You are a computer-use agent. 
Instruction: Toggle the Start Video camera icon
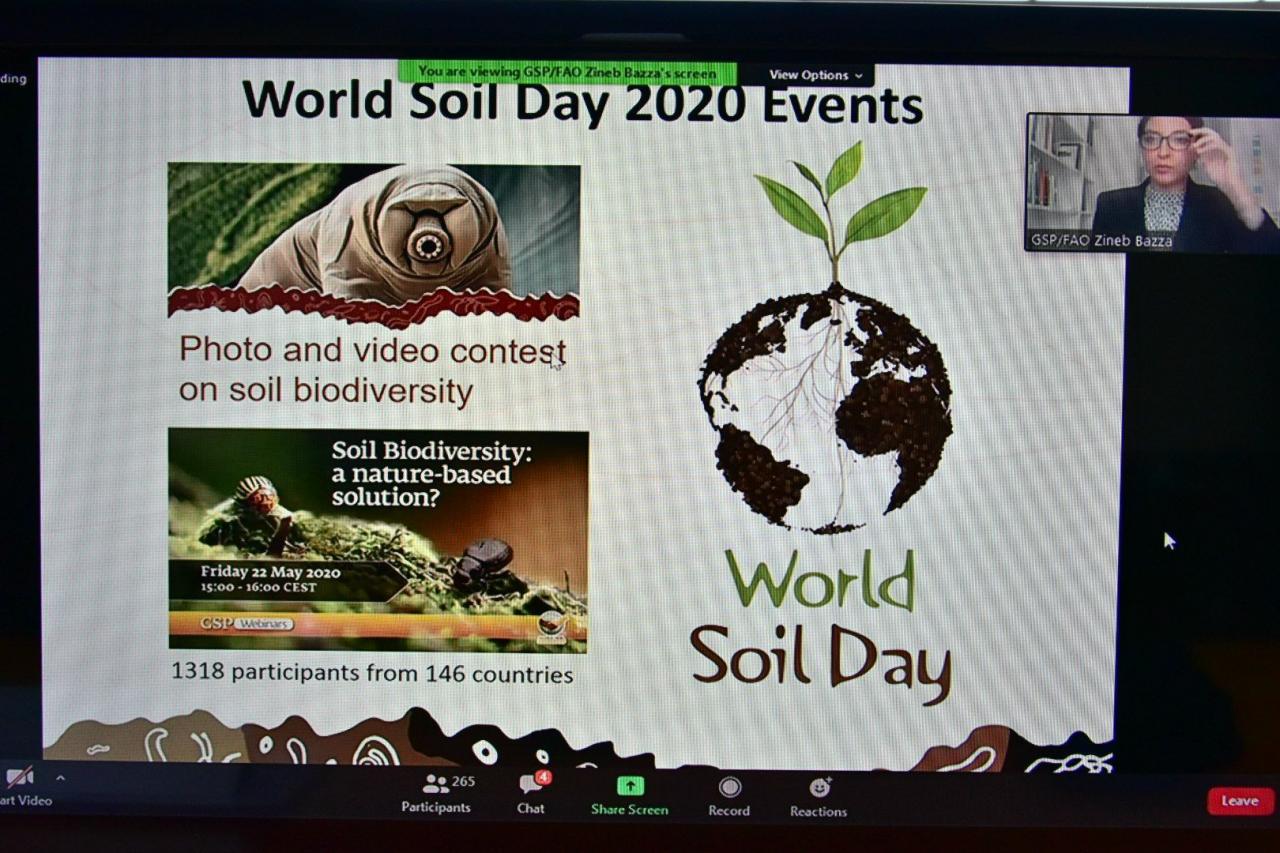(19, 777)
